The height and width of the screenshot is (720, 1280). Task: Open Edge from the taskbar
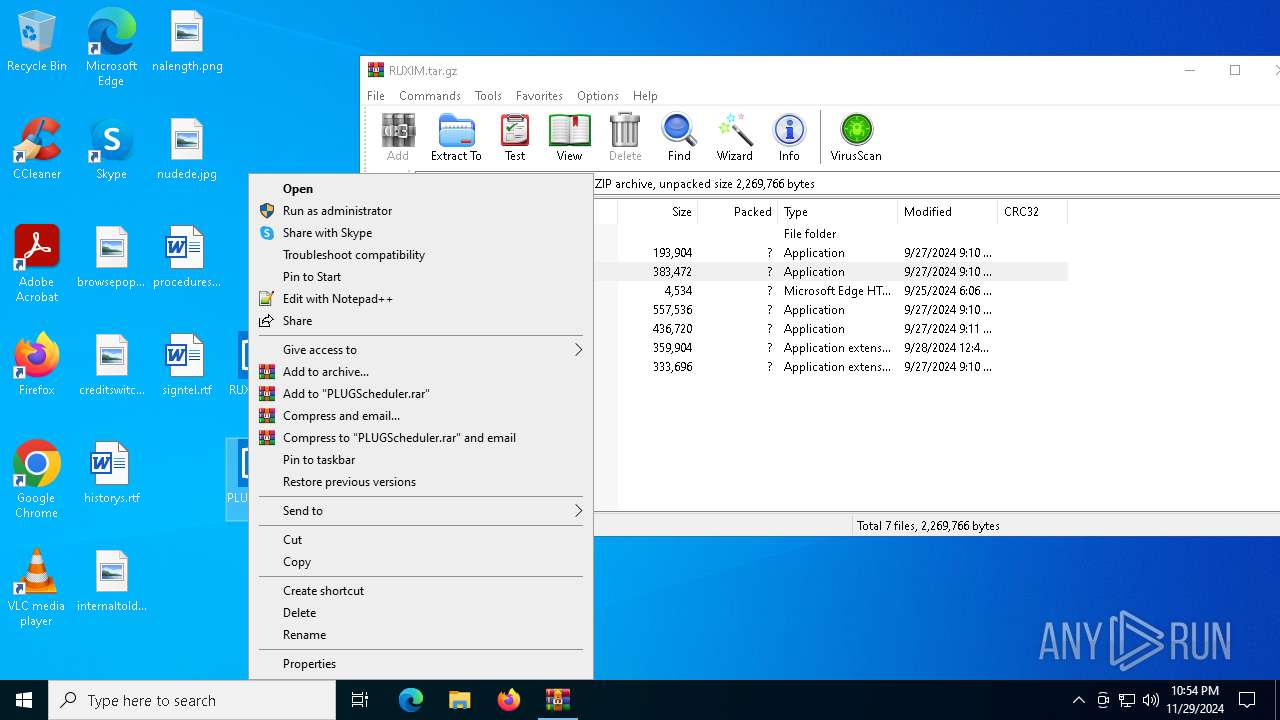pos(411,700)
